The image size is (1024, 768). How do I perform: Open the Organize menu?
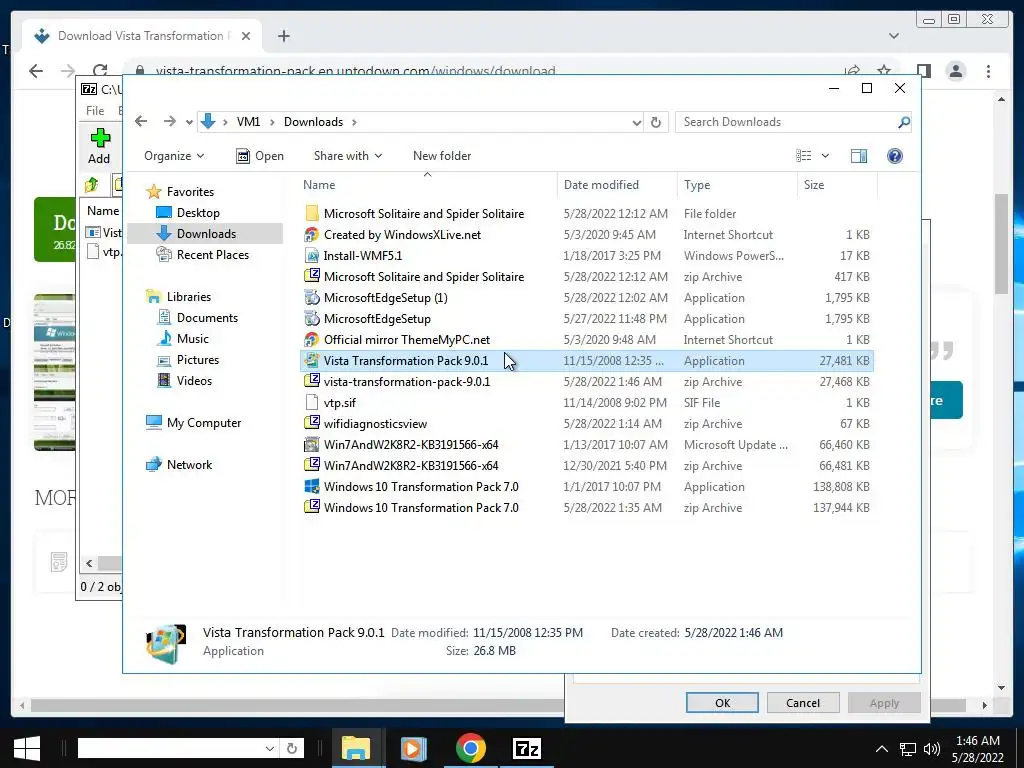(x=174, y=155)
